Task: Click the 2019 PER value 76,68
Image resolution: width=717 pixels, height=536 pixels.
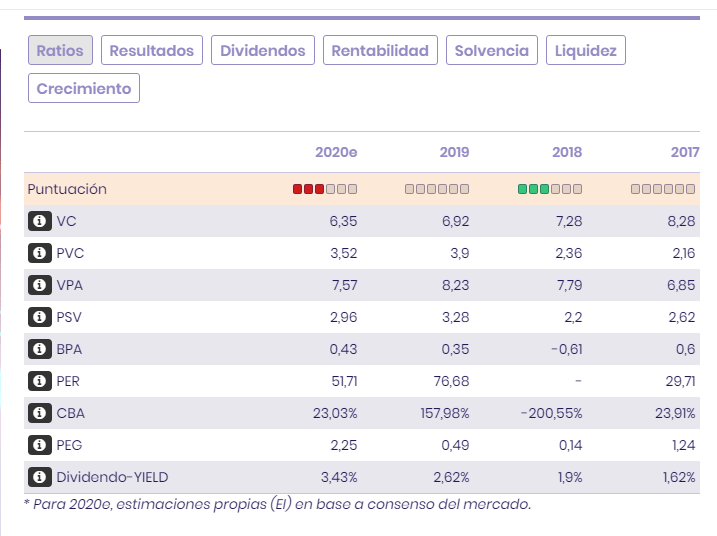Action: 450,381
